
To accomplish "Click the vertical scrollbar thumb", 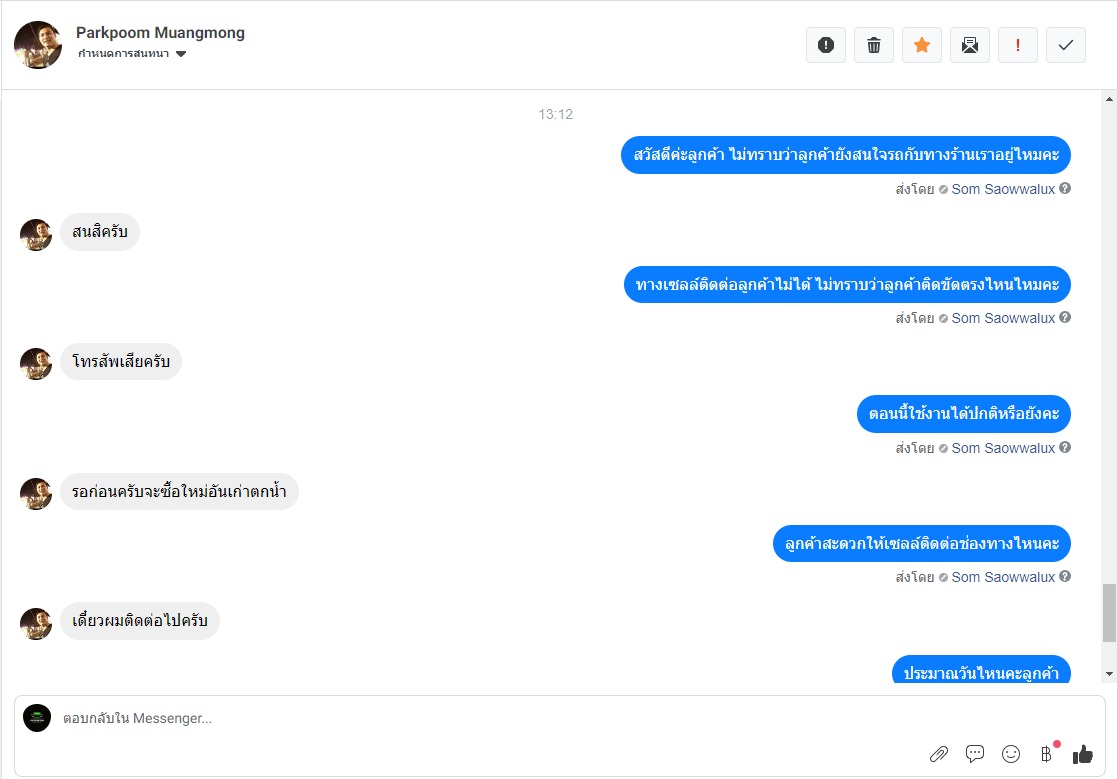I will [x=1109, y=613].
